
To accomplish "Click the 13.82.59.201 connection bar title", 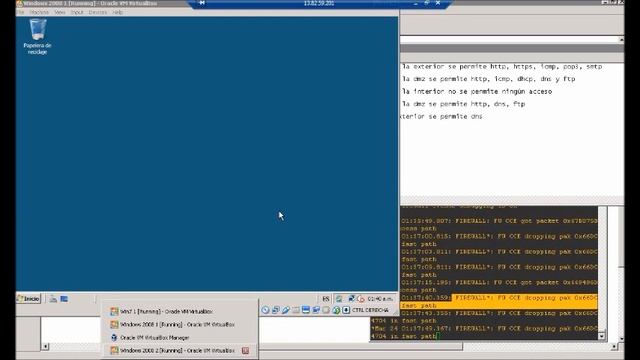I will (x=319, y=3).
